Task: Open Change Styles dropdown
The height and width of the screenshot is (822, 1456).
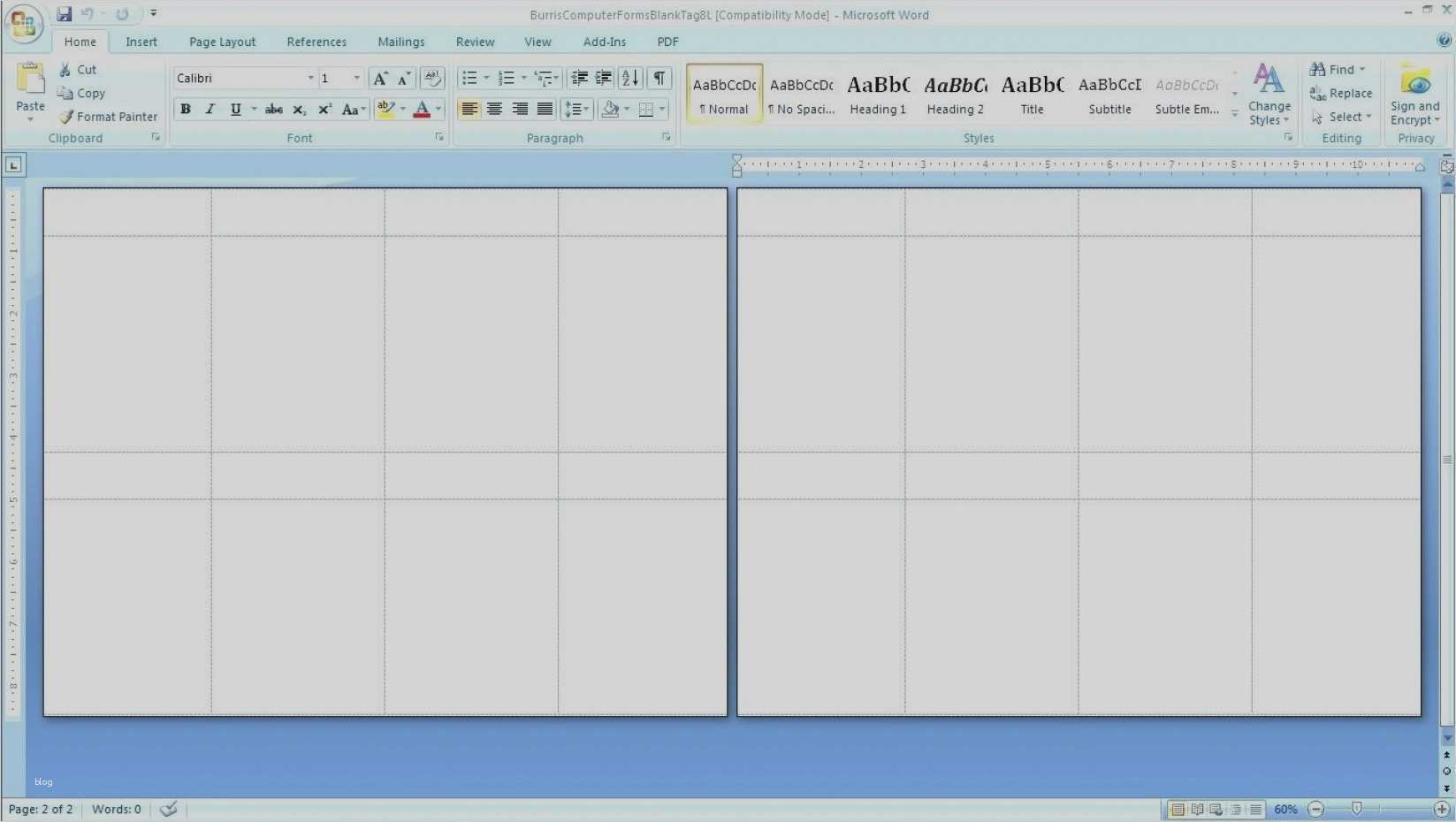Action: click(x=1269, y=95)
